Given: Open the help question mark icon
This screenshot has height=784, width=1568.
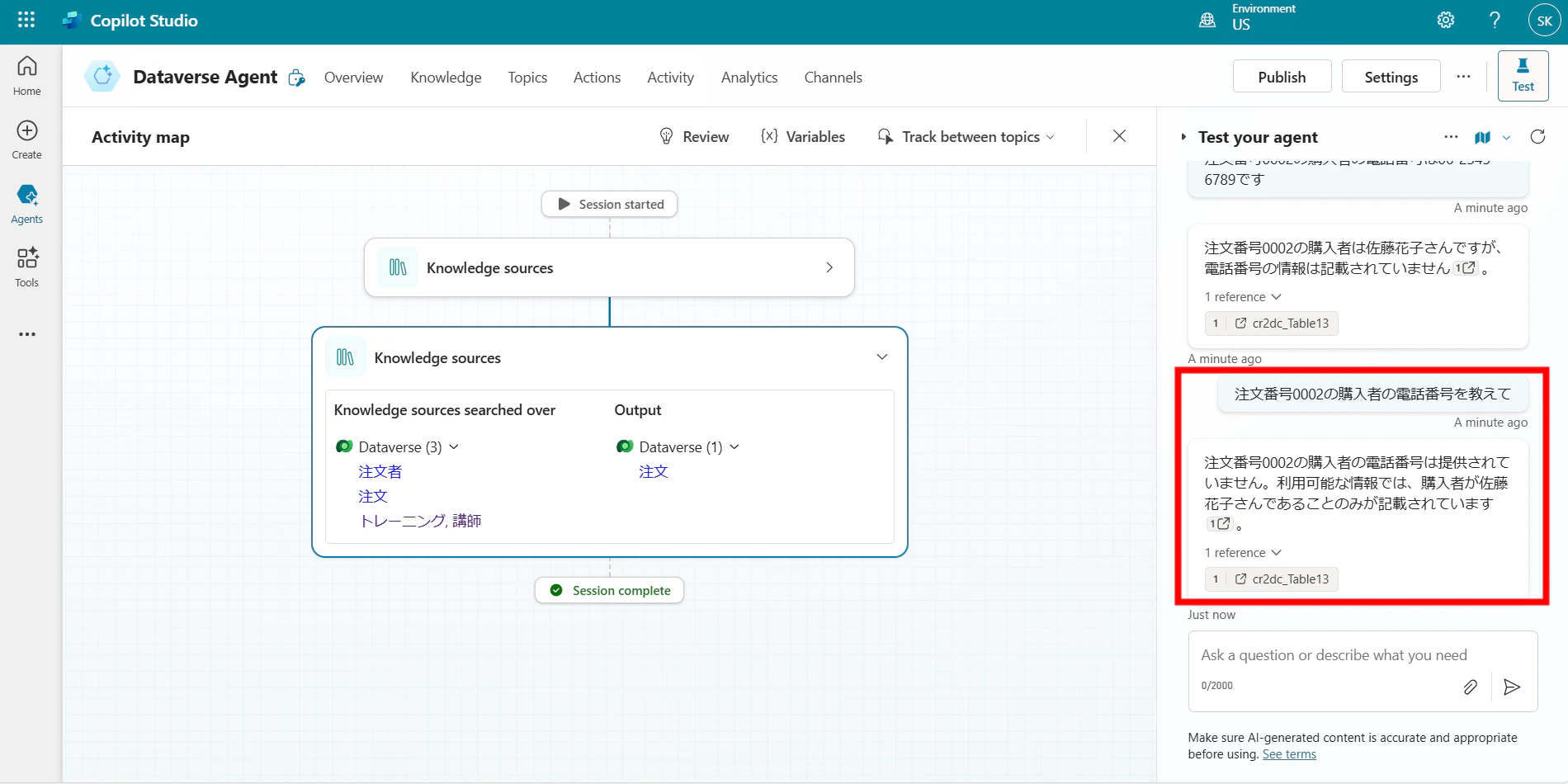Looking at the screenshot, I should (1495, 20).
